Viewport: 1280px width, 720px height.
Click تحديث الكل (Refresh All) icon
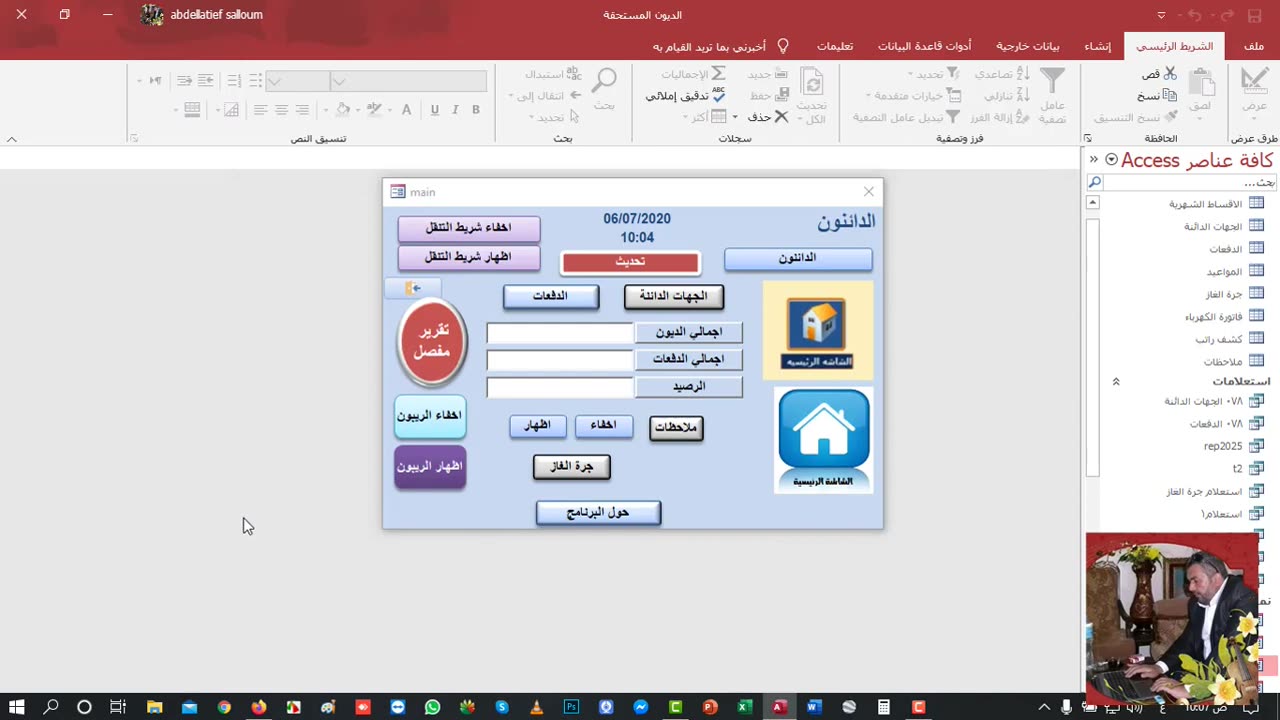click(x=811, y=82)
